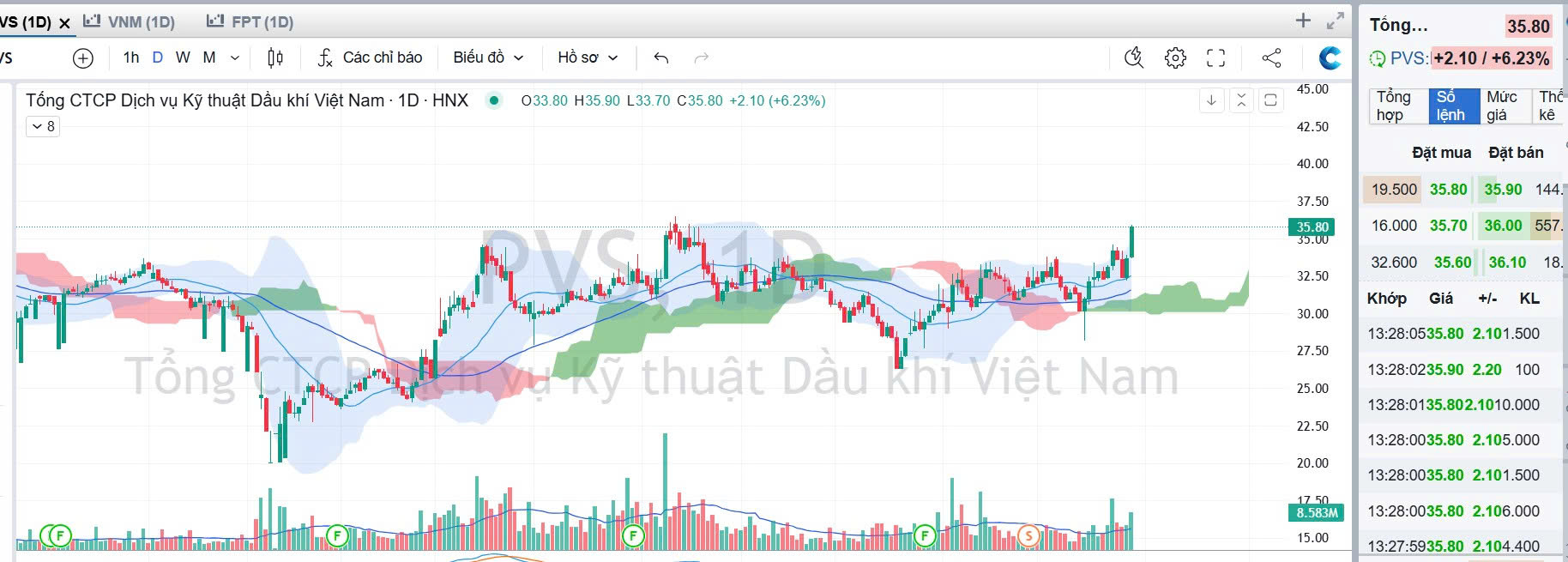Click the 8.583M volume label

(1317, 513)
